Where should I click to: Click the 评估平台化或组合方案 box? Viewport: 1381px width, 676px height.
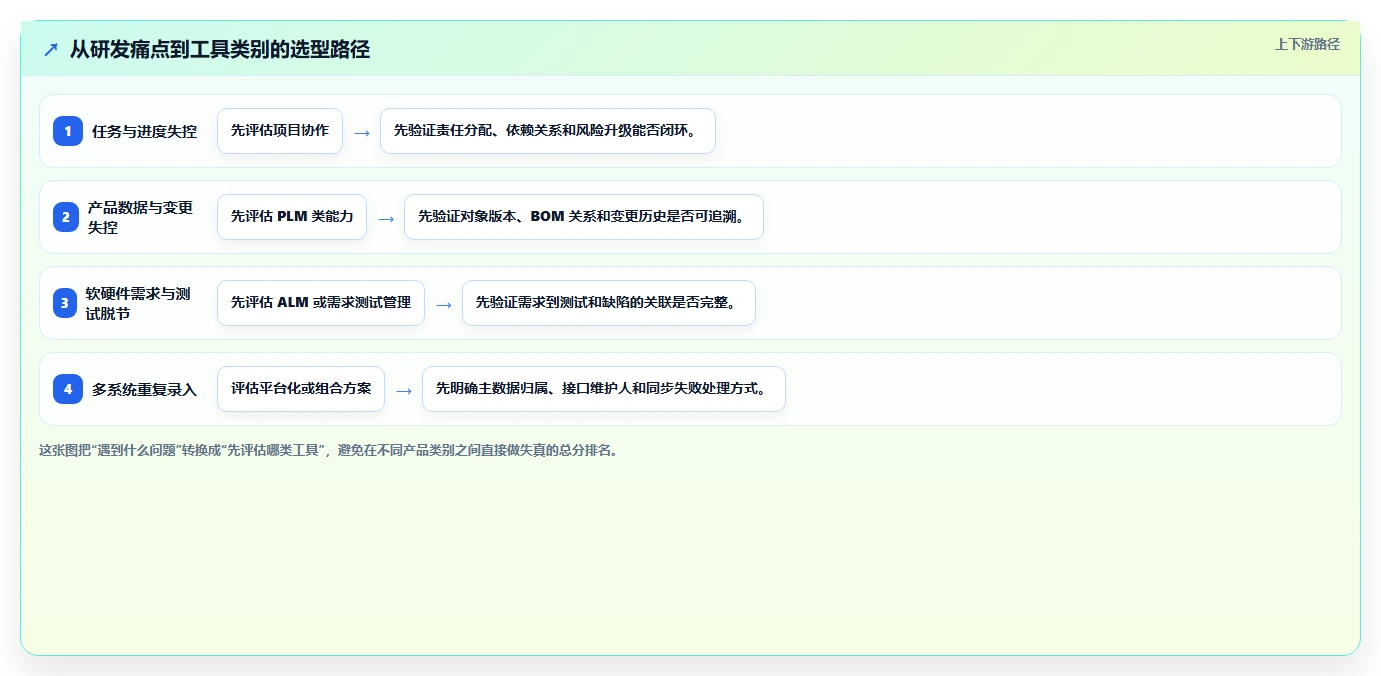(x=301, y=389)
